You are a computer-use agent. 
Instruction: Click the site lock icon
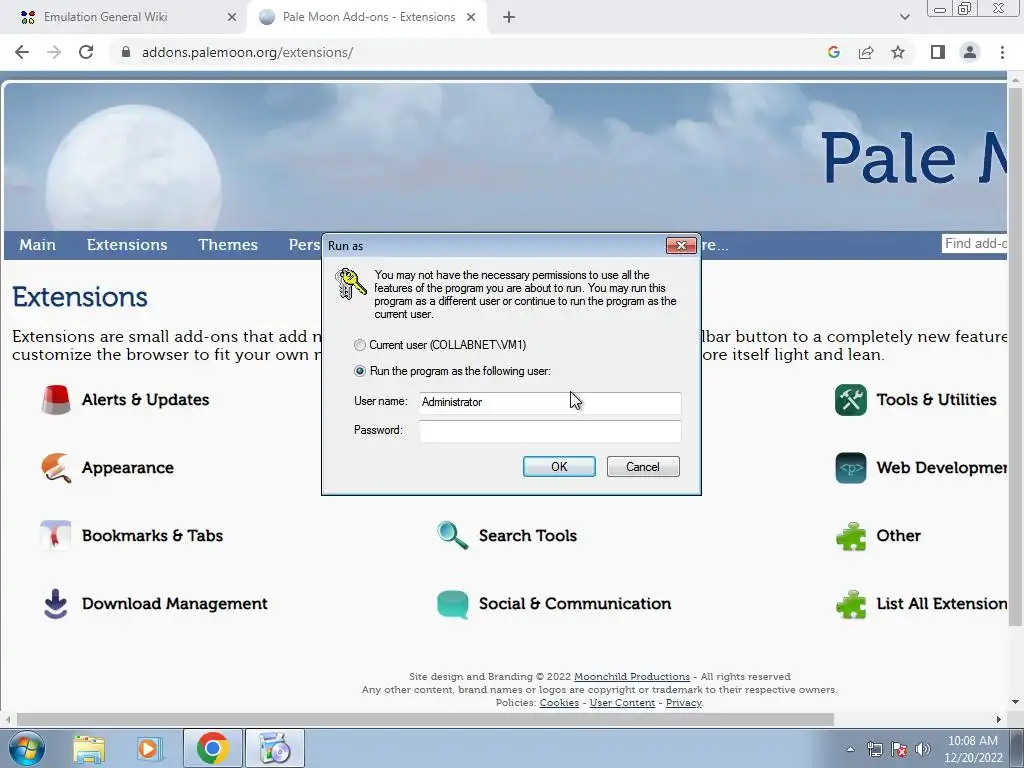click(126, 52)
